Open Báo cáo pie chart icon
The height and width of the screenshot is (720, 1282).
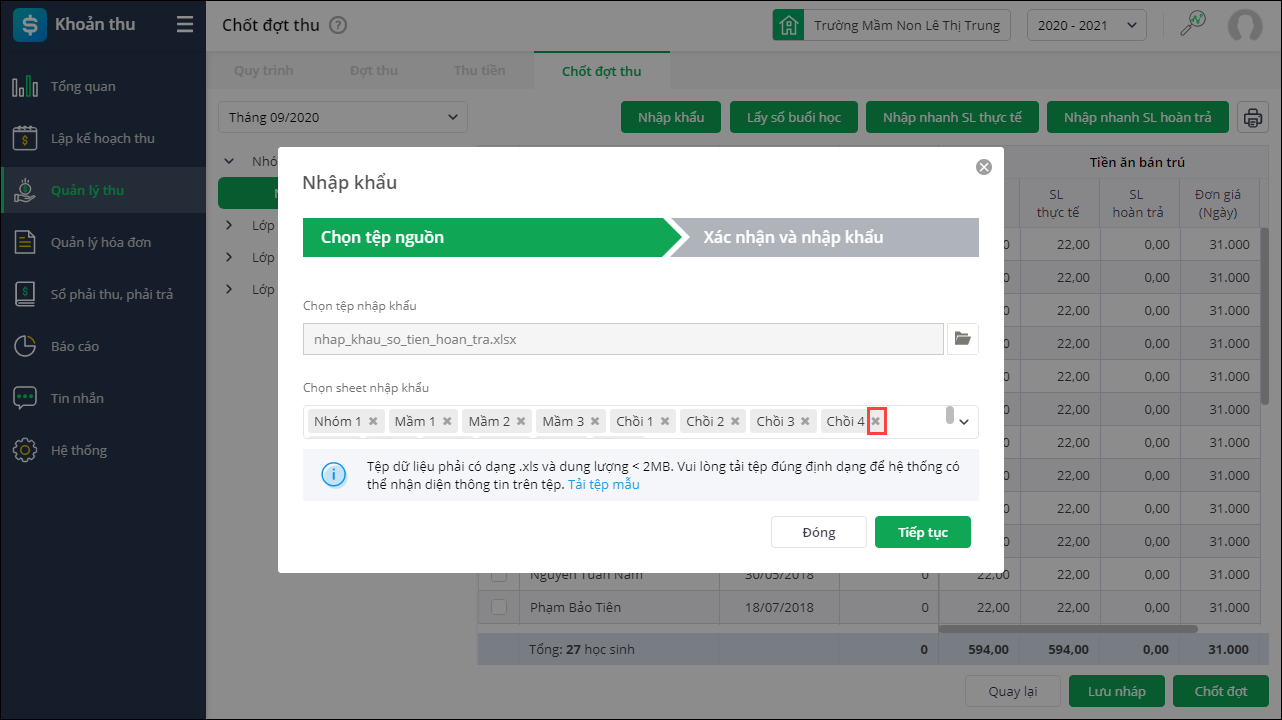tap(25, 347)
